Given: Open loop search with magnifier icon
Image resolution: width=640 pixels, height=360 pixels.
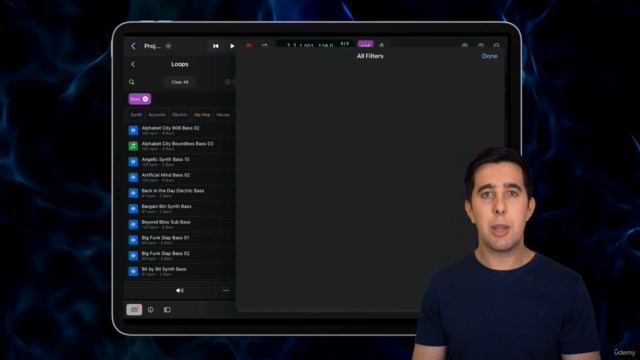Looking at the screenshot, I should point(131,82).
